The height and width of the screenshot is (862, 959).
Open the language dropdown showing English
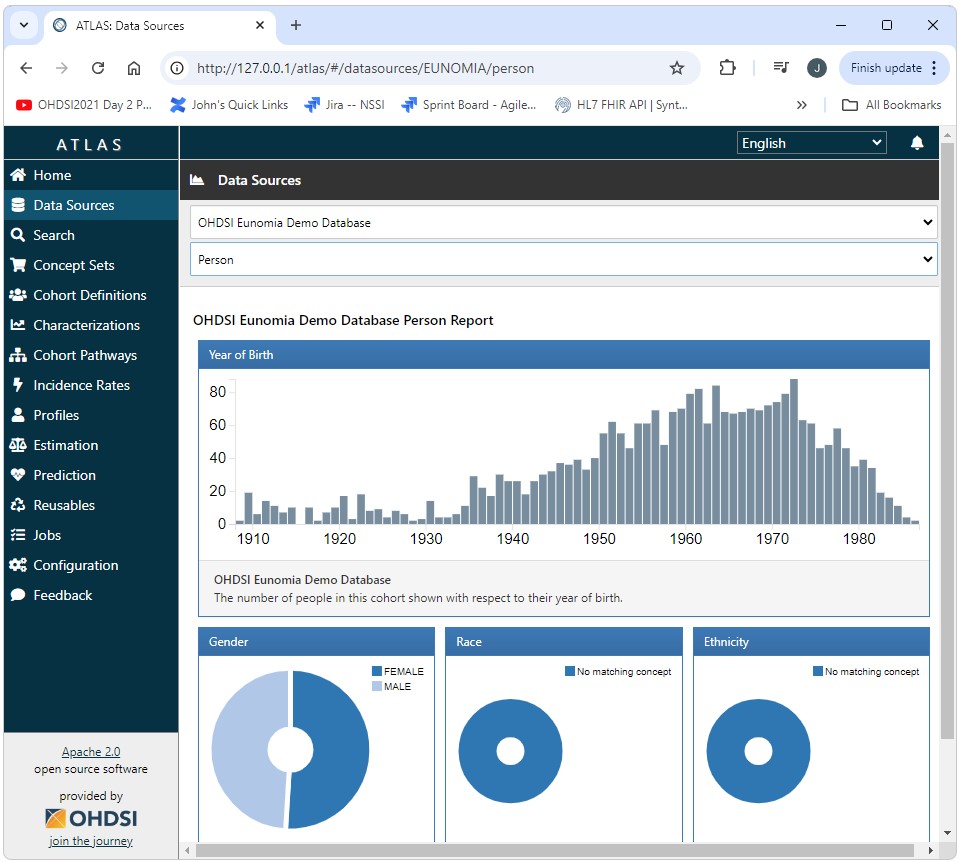pos(811,143)
